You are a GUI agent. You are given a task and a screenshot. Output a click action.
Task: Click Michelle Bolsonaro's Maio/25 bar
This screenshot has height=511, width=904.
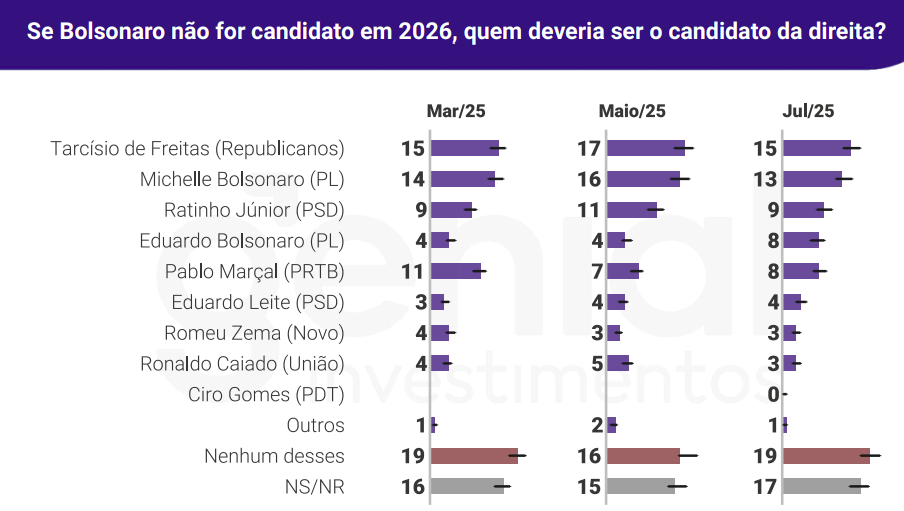pos(643,179)
